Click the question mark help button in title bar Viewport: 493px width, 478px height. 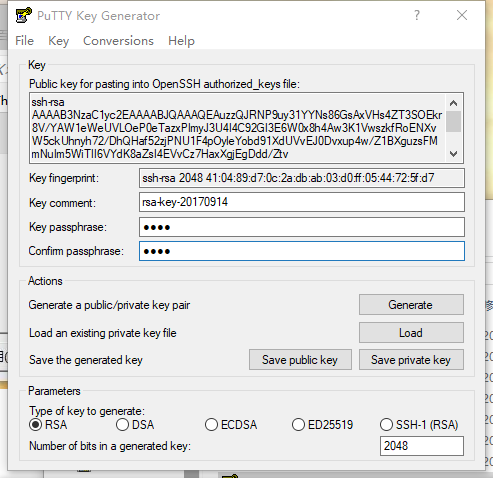(x=417, y=15)
